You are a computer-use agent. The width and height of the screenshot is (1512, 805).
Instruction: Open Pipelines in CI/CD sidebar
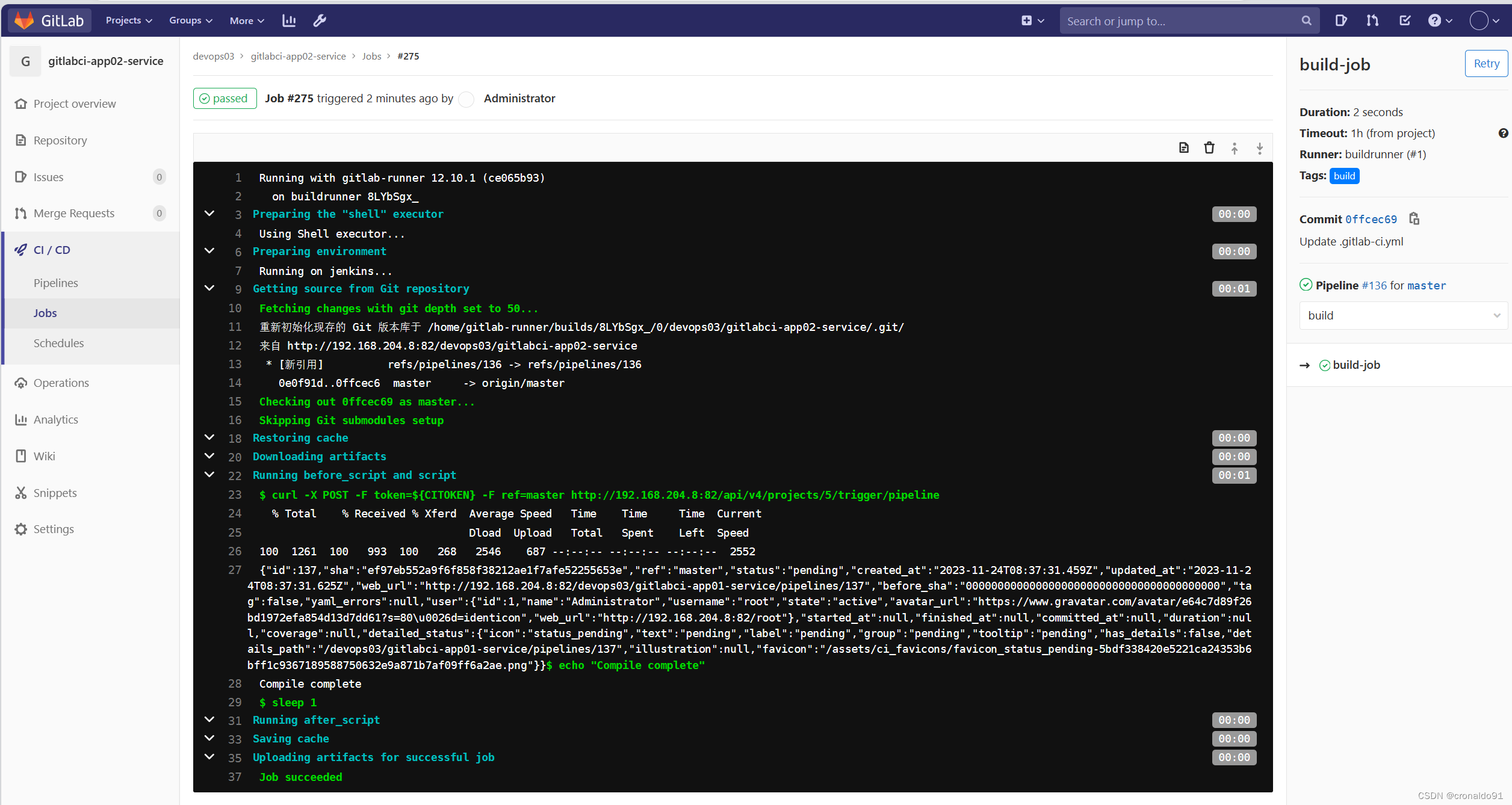(x=56, y=283)
